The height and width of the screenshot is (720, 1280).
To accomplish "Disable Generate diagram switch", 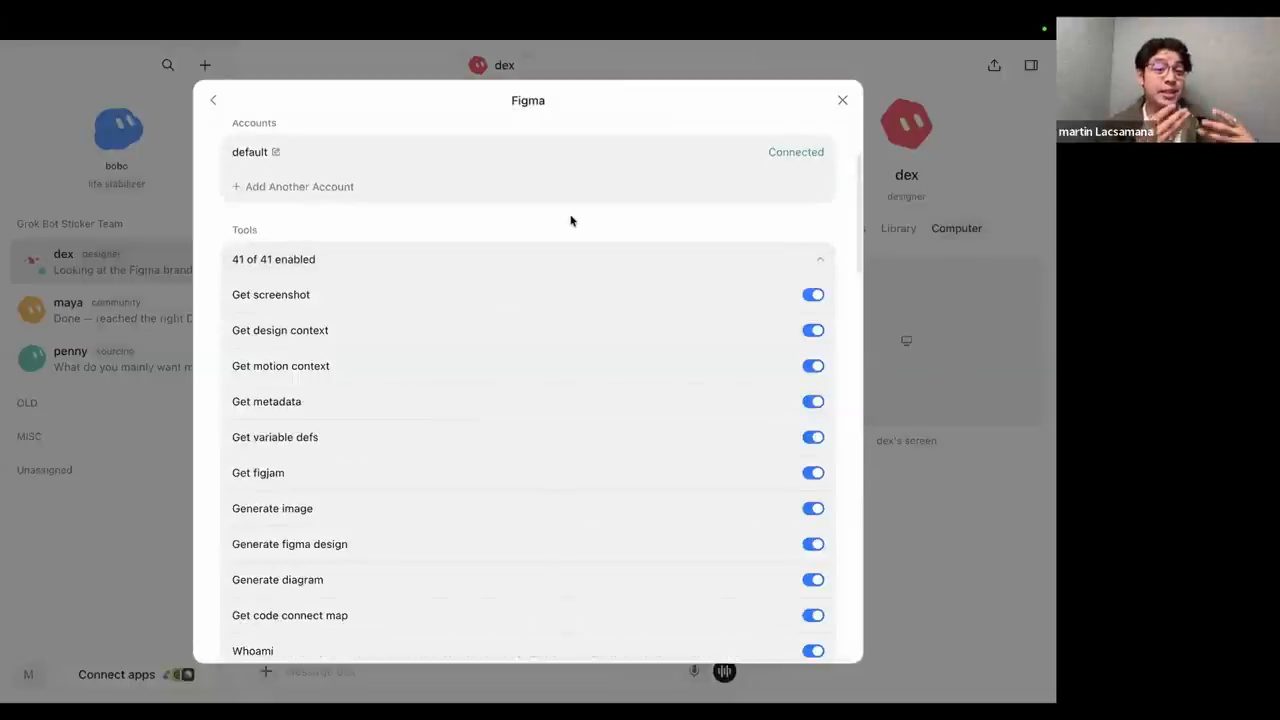I will pyautogui.click(x=813, y=580).
